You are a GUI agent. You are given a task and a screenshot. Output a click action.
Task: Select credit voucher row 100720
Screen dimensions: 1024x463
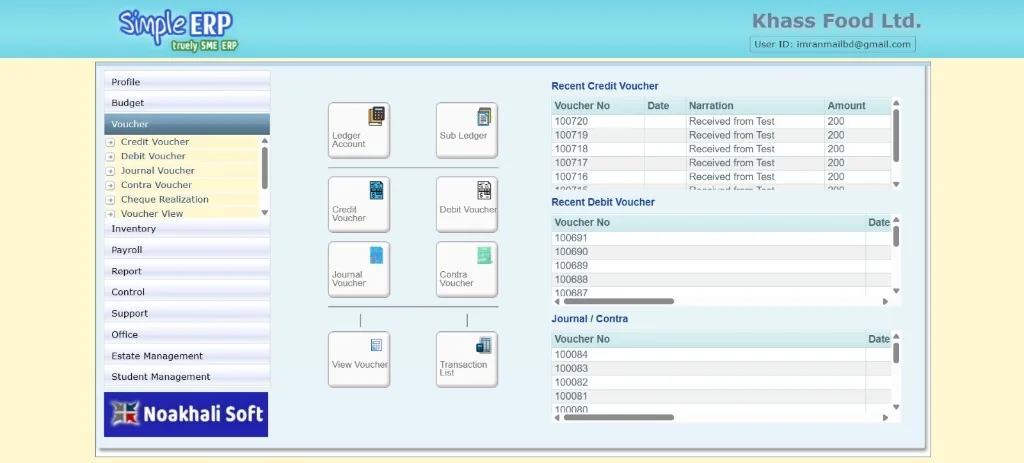(x=721, y=121)
